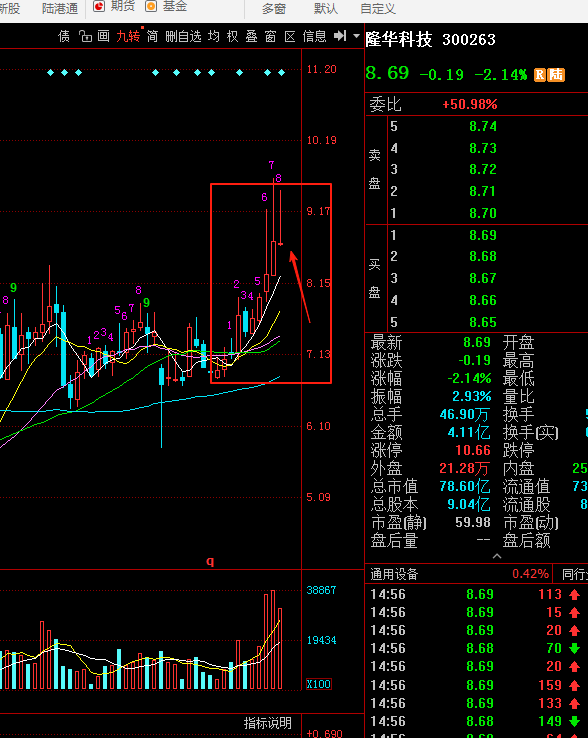Viewport: 588px width, 738px height.
Task: Click the lock icon in chart toolbar
Action: pyautogui.click(x=85, y=36)
